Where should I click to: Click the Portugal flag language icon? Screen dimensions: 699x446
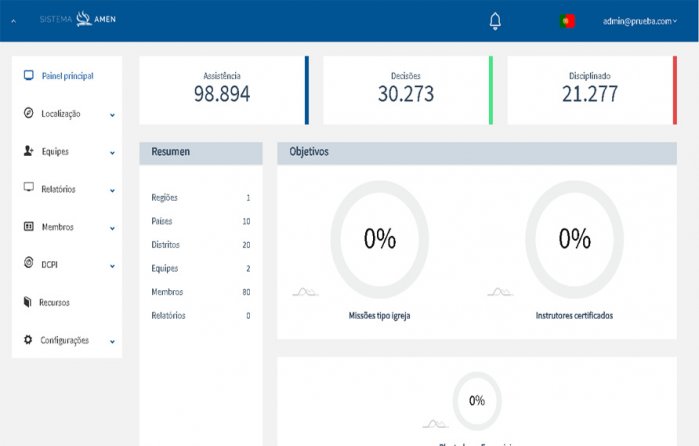click(568, 21)
